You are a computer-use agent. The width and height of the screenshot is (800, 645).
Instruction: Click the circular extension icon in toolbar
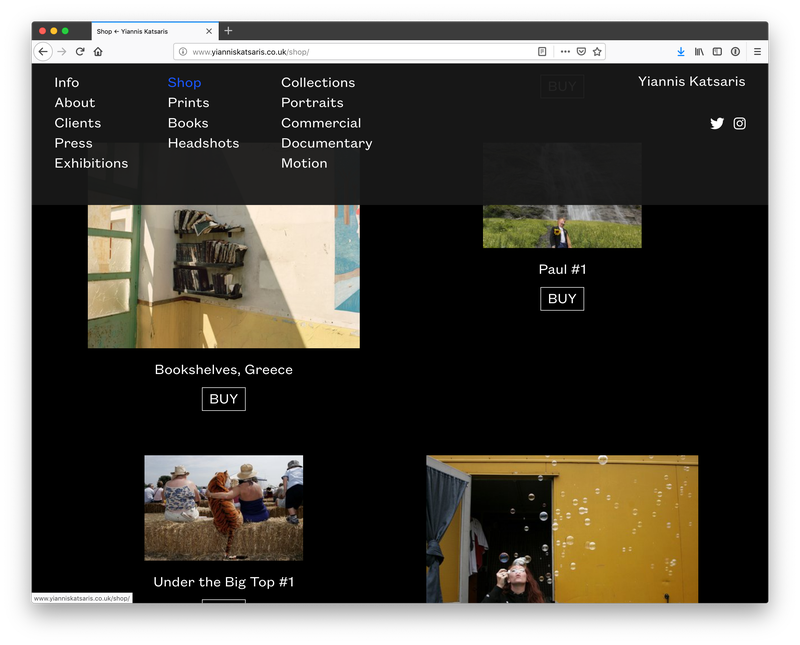735,52
